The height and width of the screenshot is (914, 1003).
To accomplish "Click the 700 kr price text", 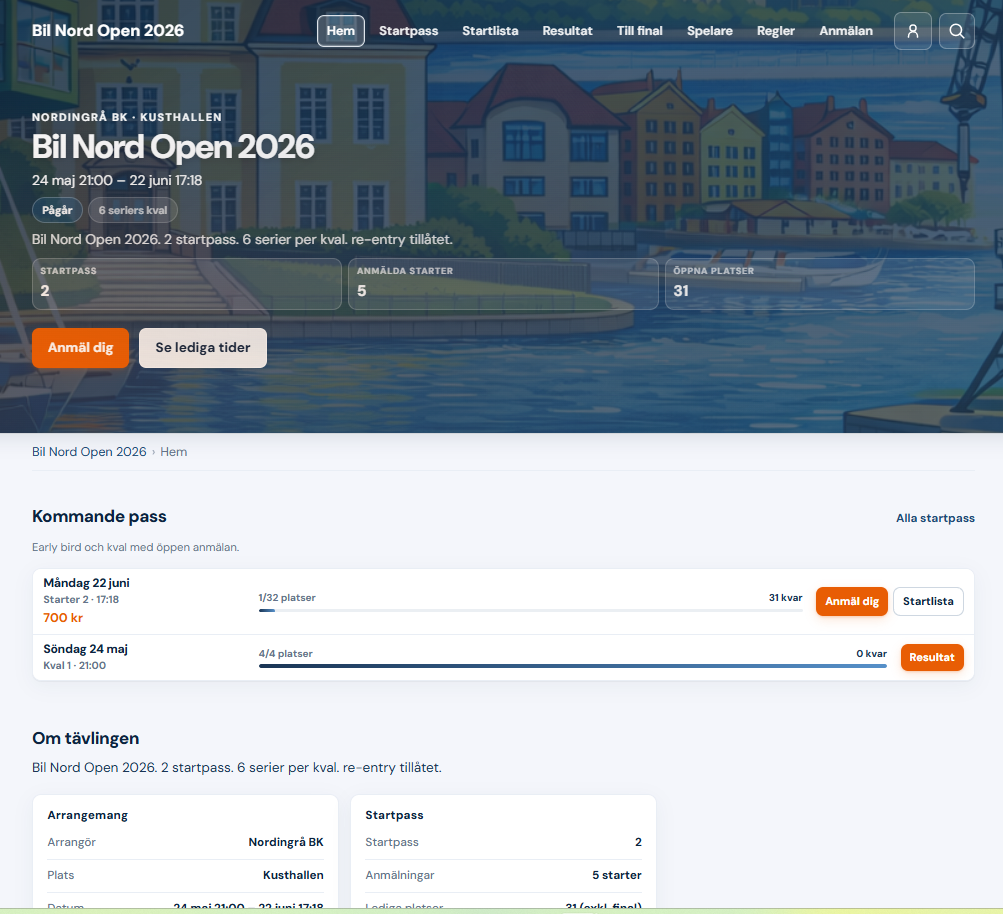I will 63,618.
